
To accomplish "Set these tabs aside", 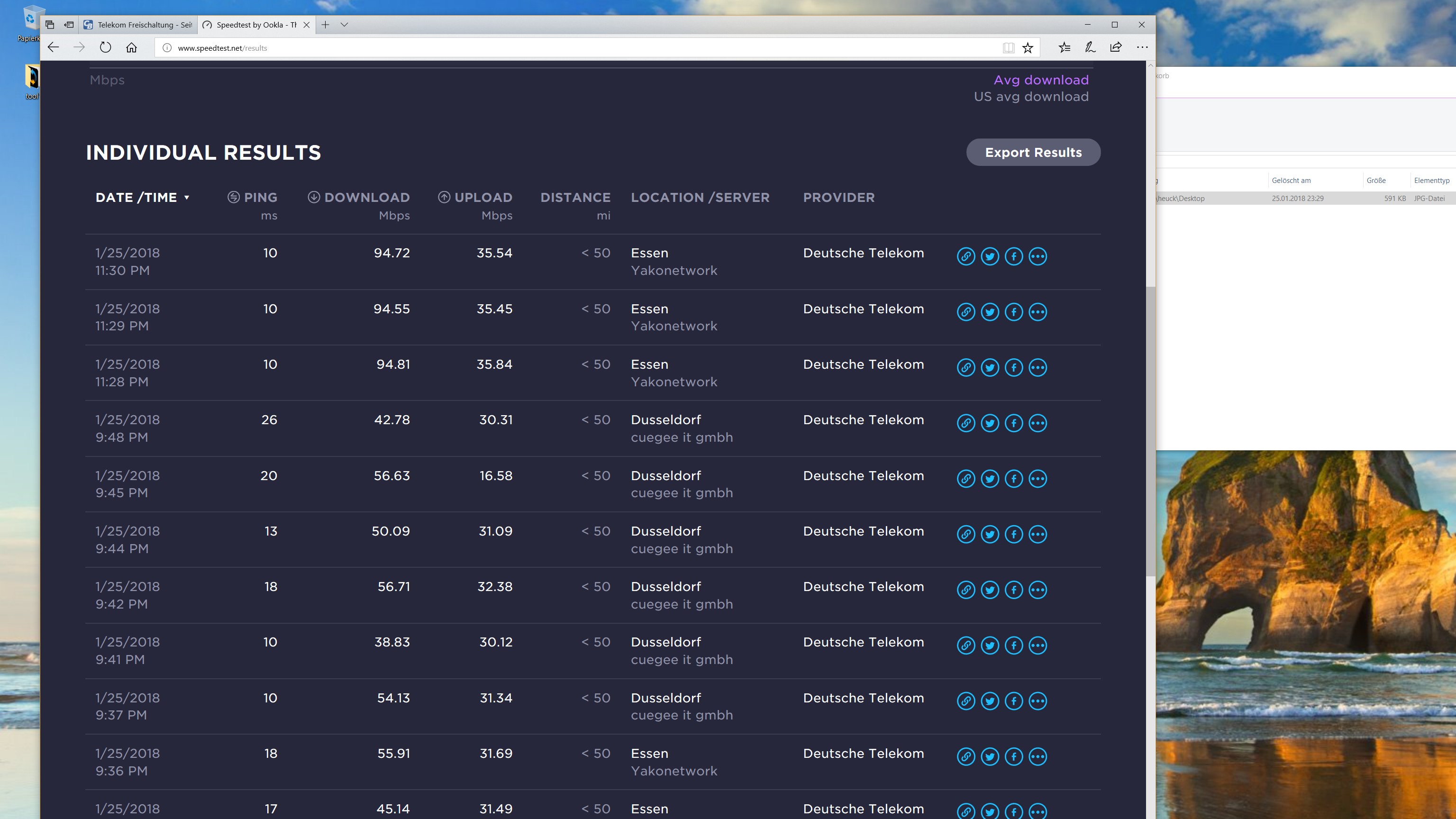I will tap(68, 25).
